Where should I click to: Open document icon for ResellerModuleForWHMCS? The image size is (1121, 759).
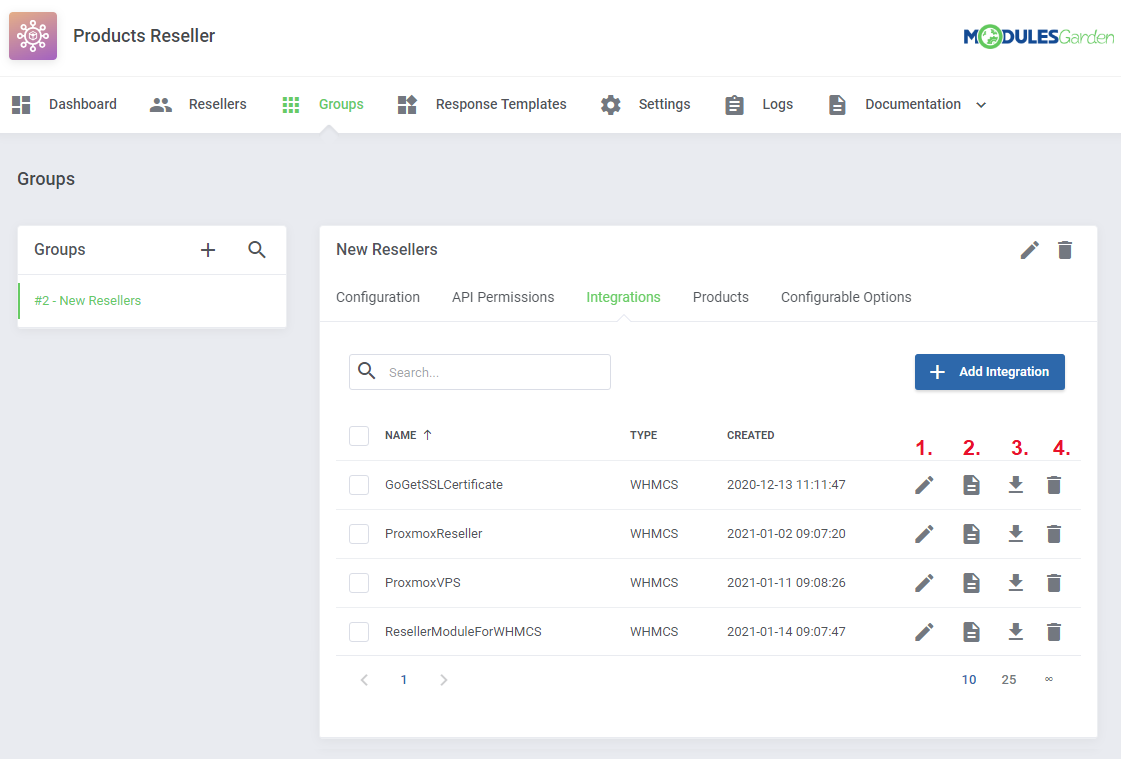(971, 632)
